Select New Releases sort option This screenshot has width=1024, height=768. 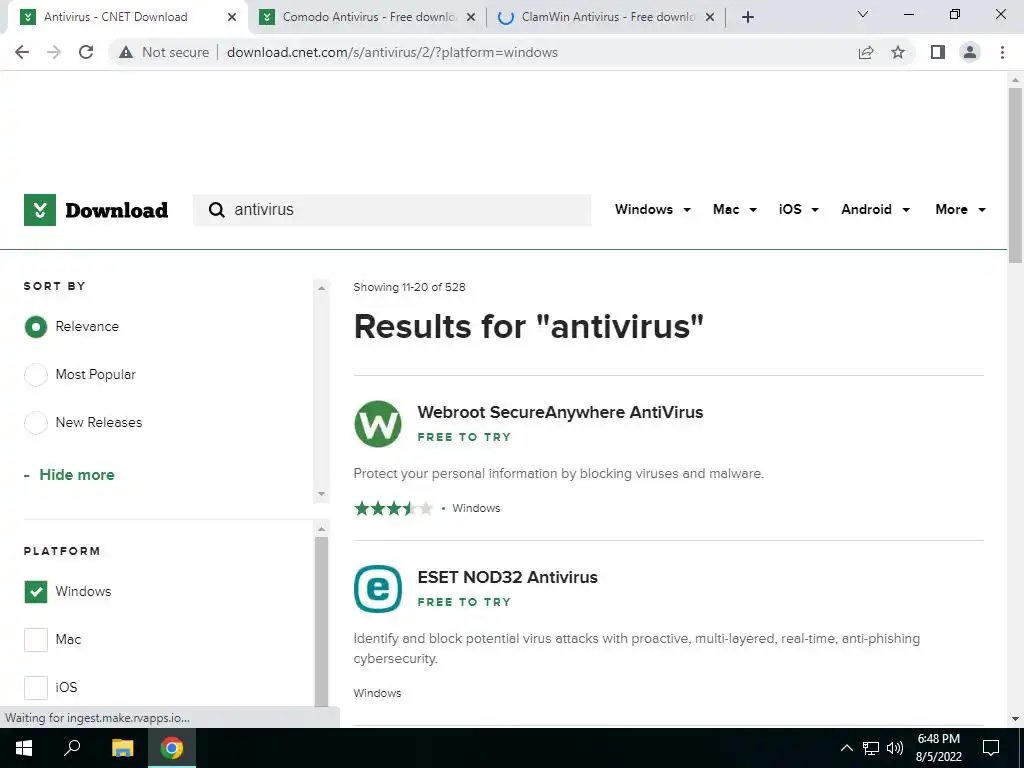point(36,423)
